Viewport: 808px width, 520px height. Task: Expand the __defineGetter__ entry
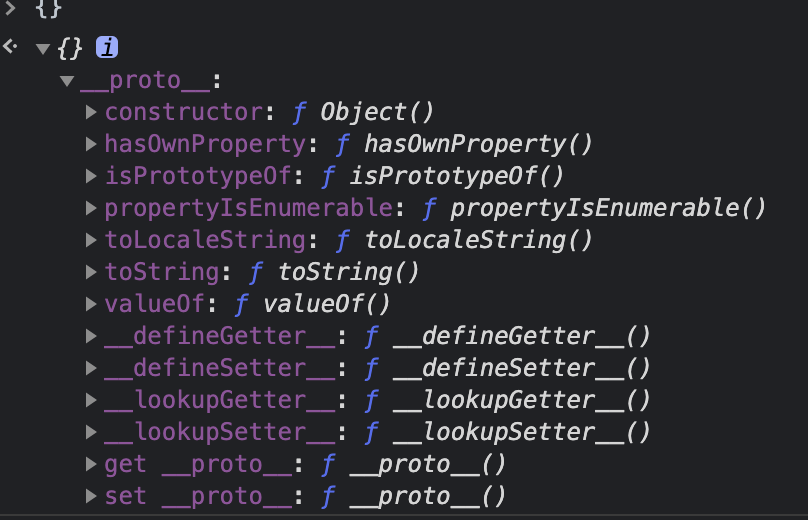91,336
